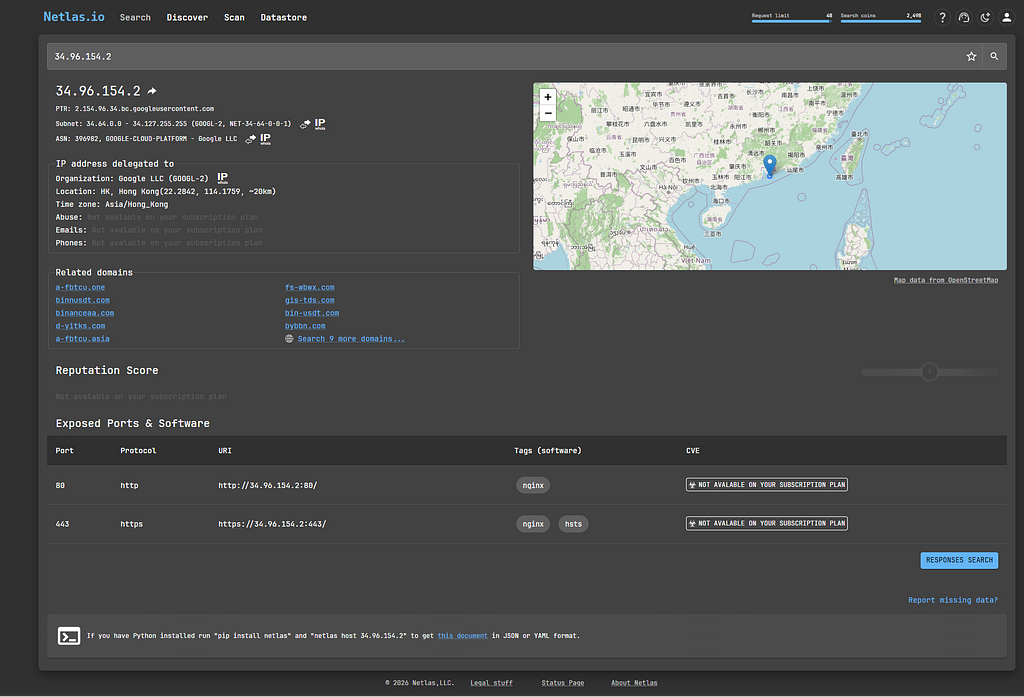1024x697 pixels.
Task: Click CVE not available button on port 80 row
Action: click(x=767, y=485)
